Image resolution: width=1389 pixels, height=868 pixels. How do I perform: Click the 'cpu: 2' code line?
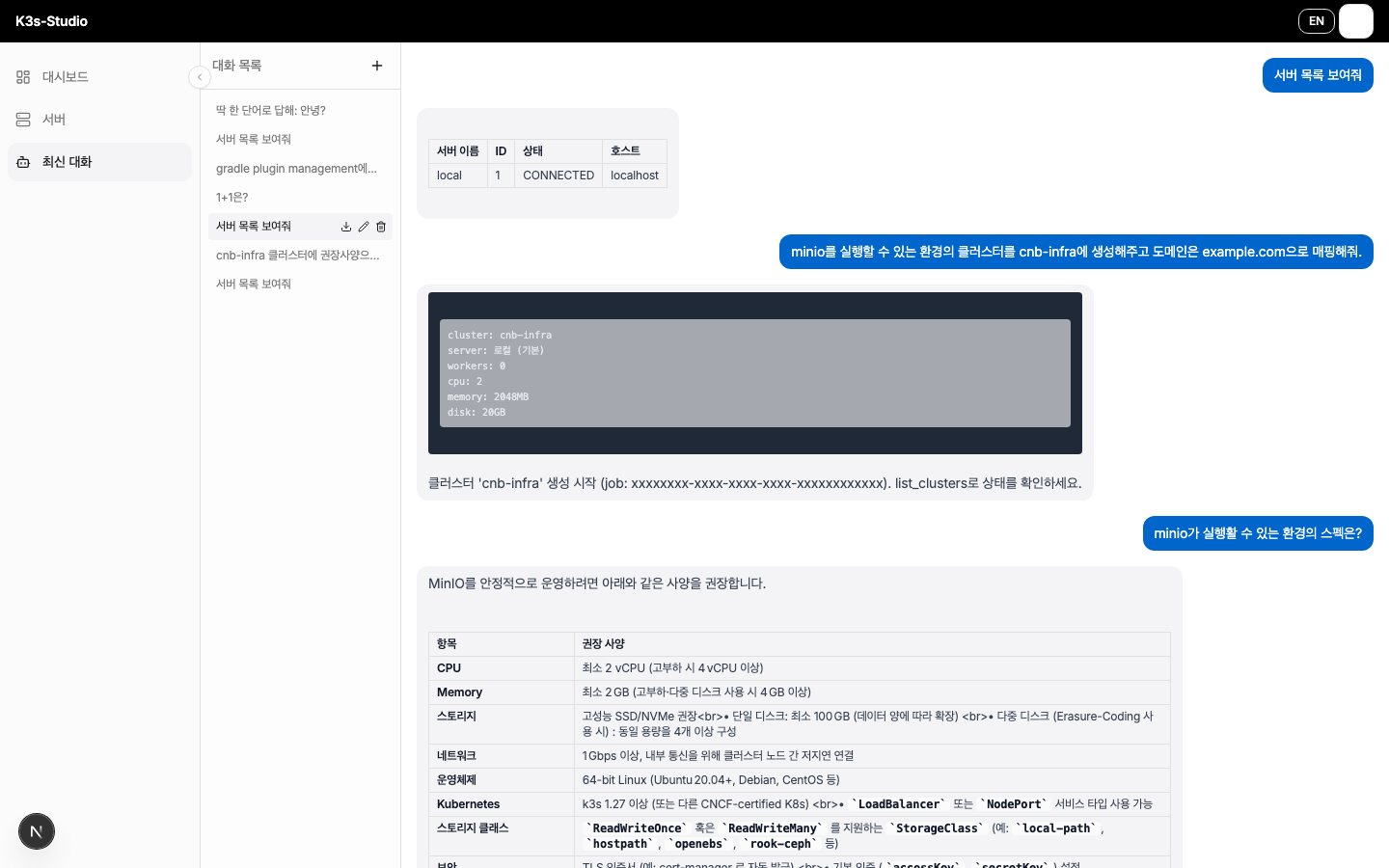(465, 381)
